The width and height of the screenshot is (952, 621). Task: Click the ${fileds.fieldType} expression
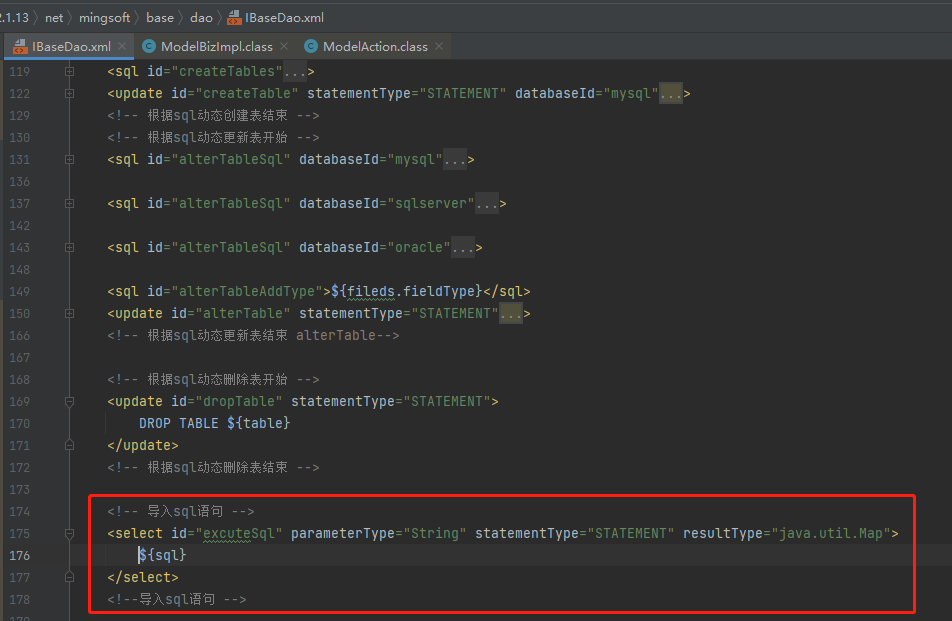(407, 291)
